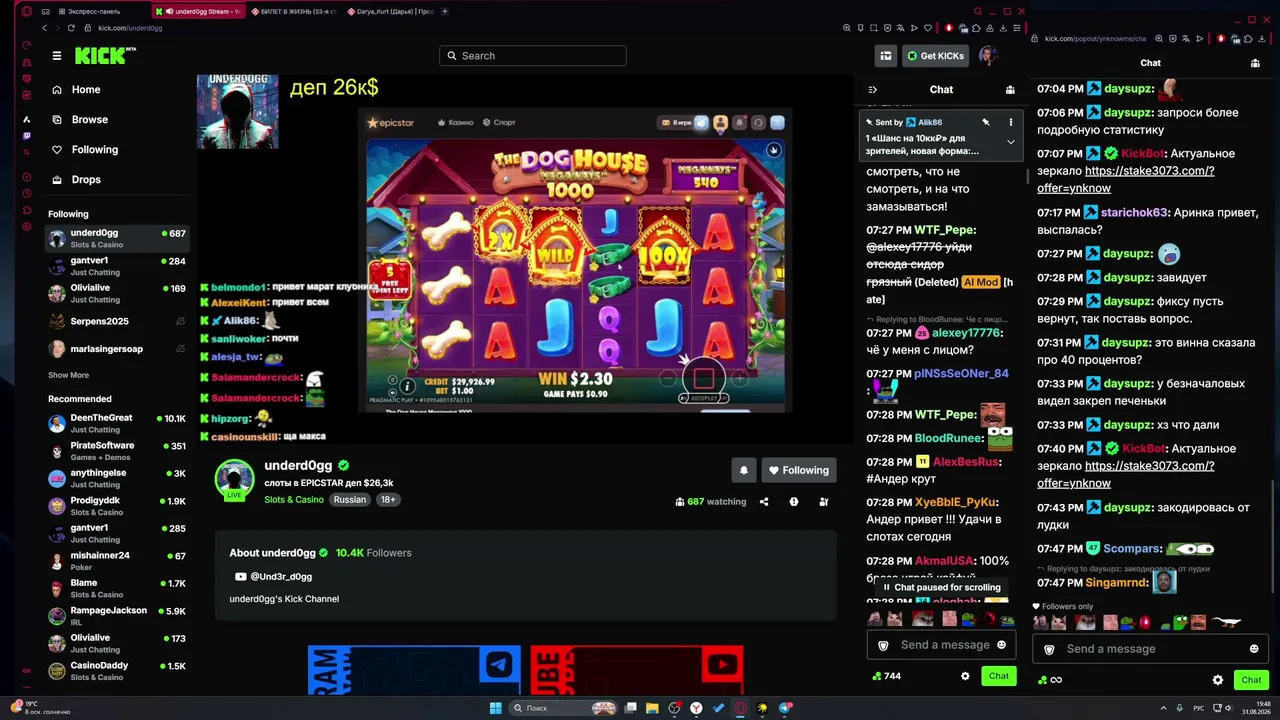Viewport: 1280px width, 720px height.
Task: Open popout chat settings gear
Action: tap(1217, 680)
